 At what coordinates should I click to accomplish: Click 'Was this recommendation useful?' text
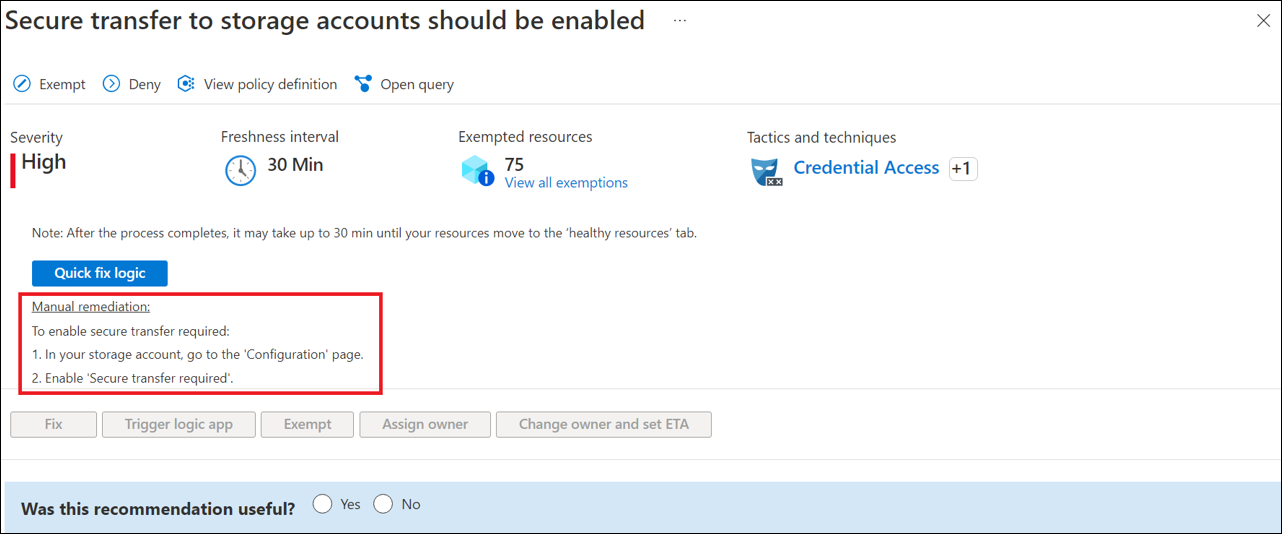point(158,509)
